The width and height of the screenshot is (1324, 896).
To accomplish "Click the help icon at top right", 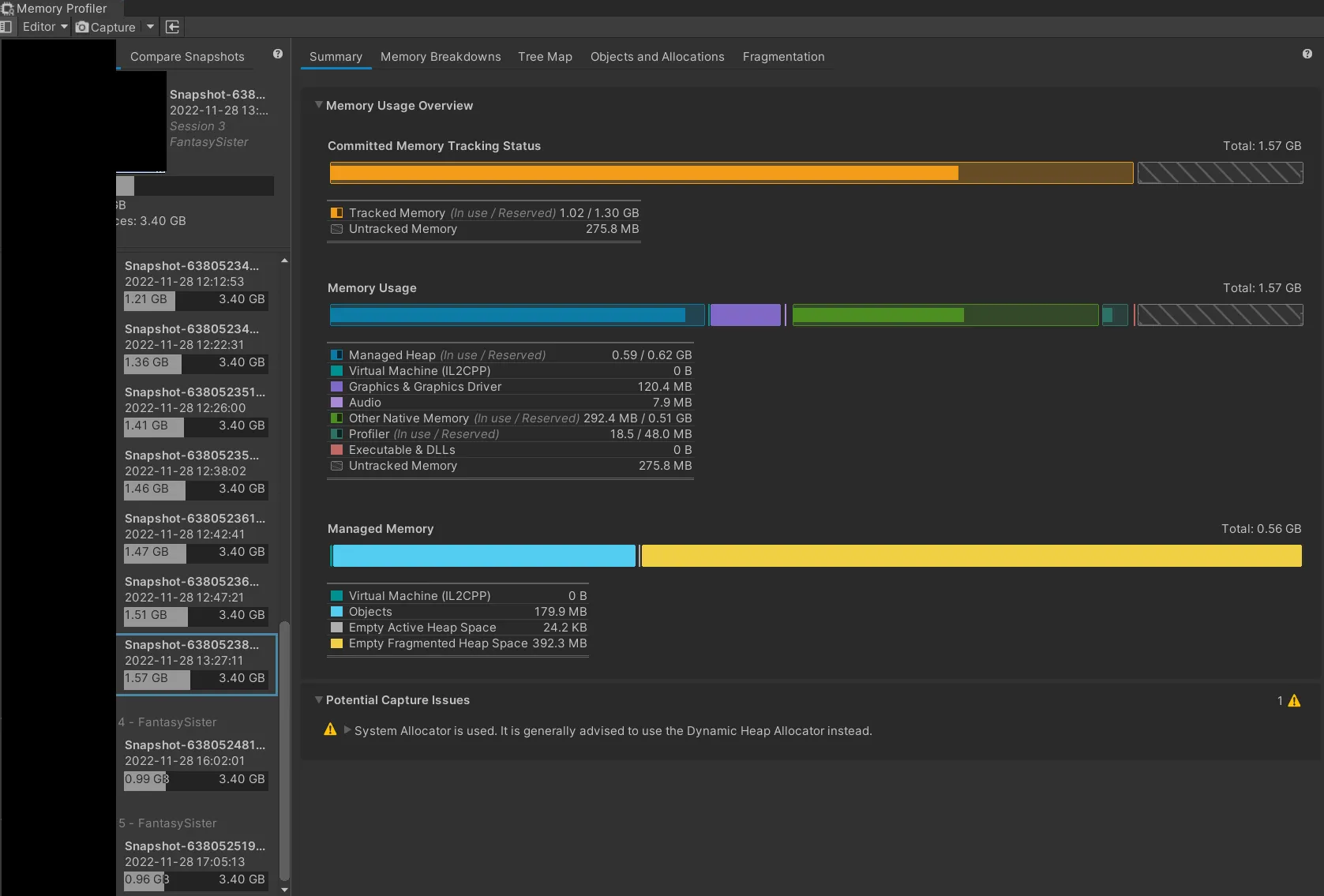I will (1307, 54).
